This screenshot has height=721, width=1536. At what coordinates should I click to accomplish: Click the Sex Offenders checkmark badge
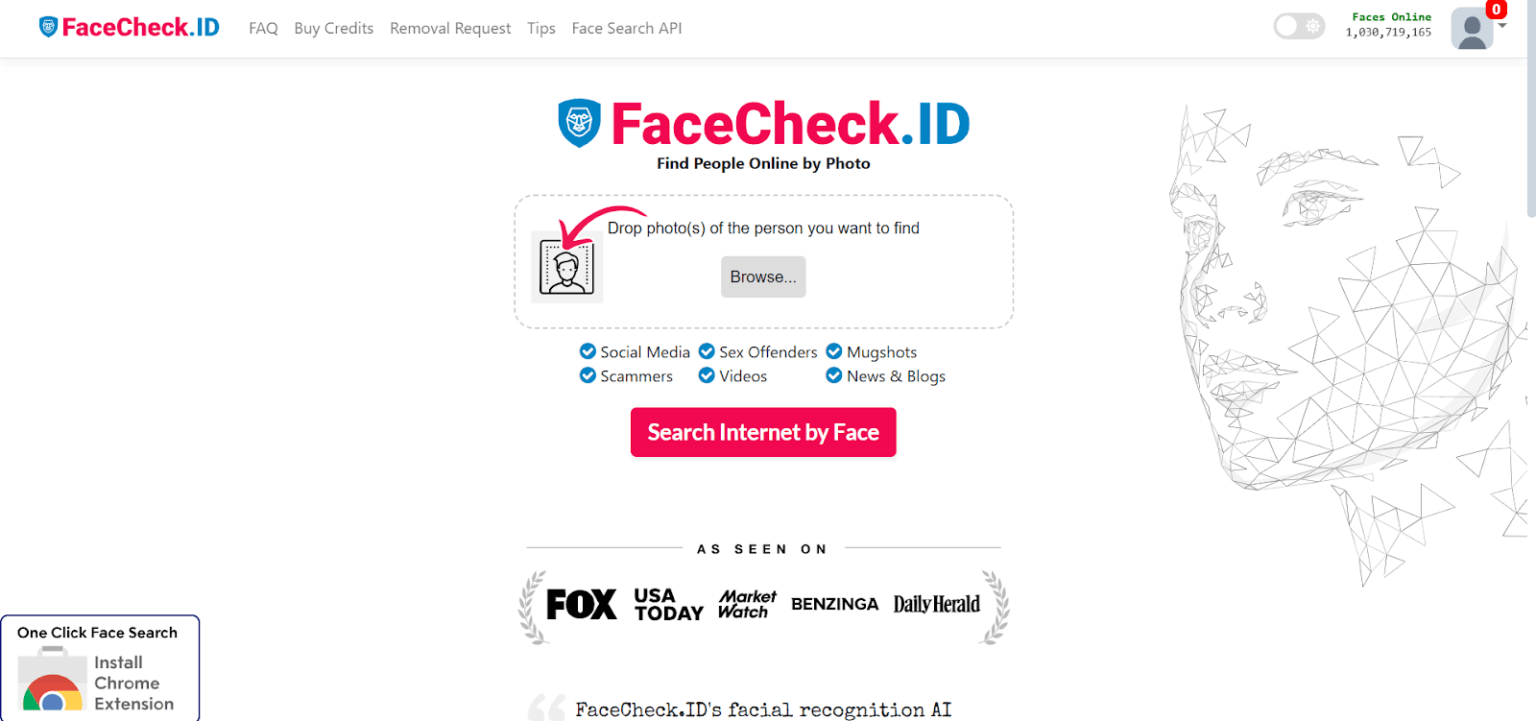(706, 352)
